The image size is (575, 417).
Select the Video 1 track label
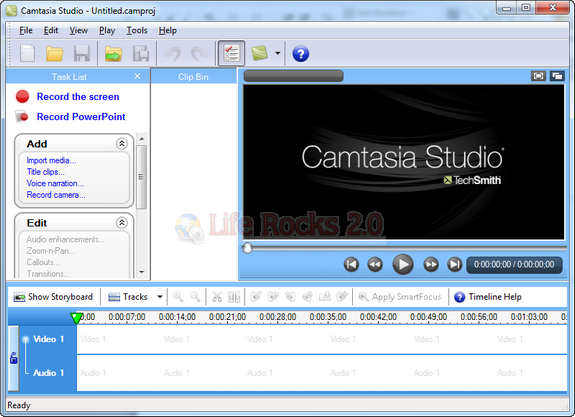click(48, 339)
